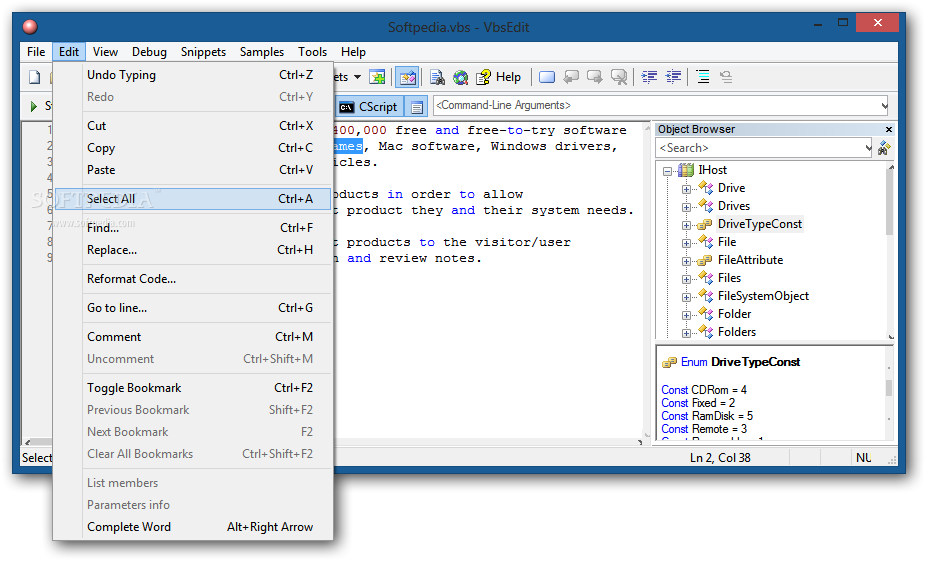Expand the Folders tree node

coord(686,334)
